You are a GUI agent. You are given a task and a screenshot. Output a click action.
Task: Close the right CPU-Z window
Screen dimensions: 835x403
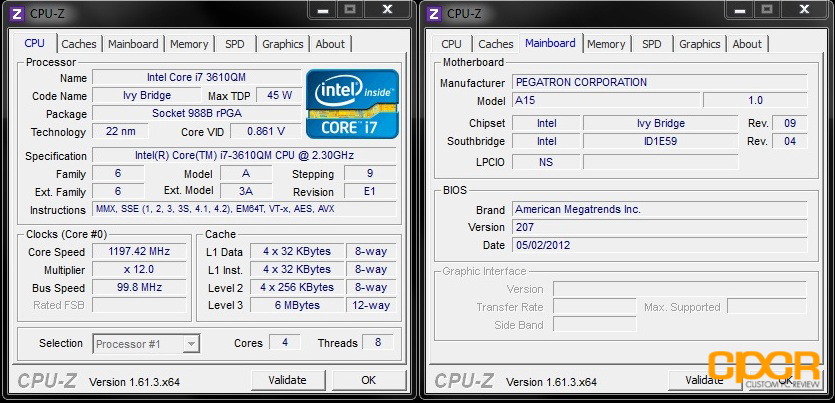805,10
